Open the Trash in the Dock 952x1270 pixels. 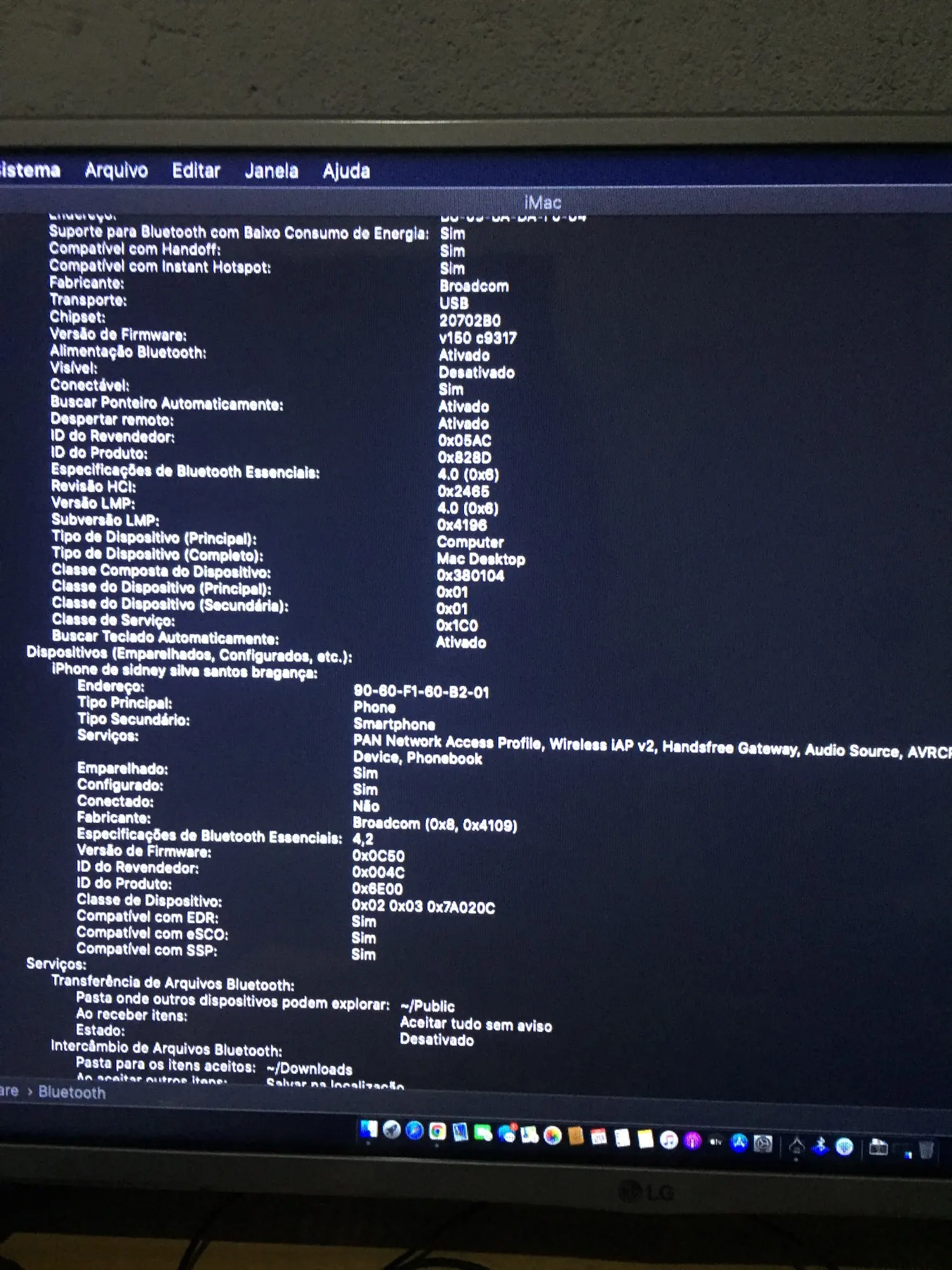(926, 1149)
